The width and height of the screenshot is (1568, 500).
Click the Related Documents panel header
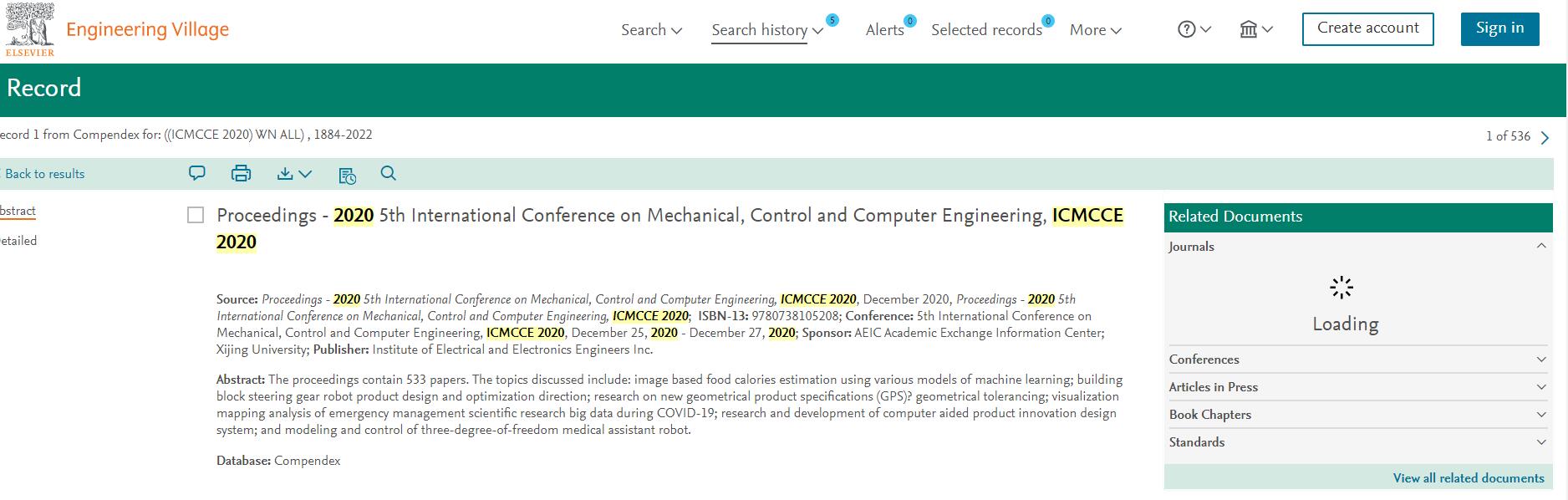click(1358, 217)
